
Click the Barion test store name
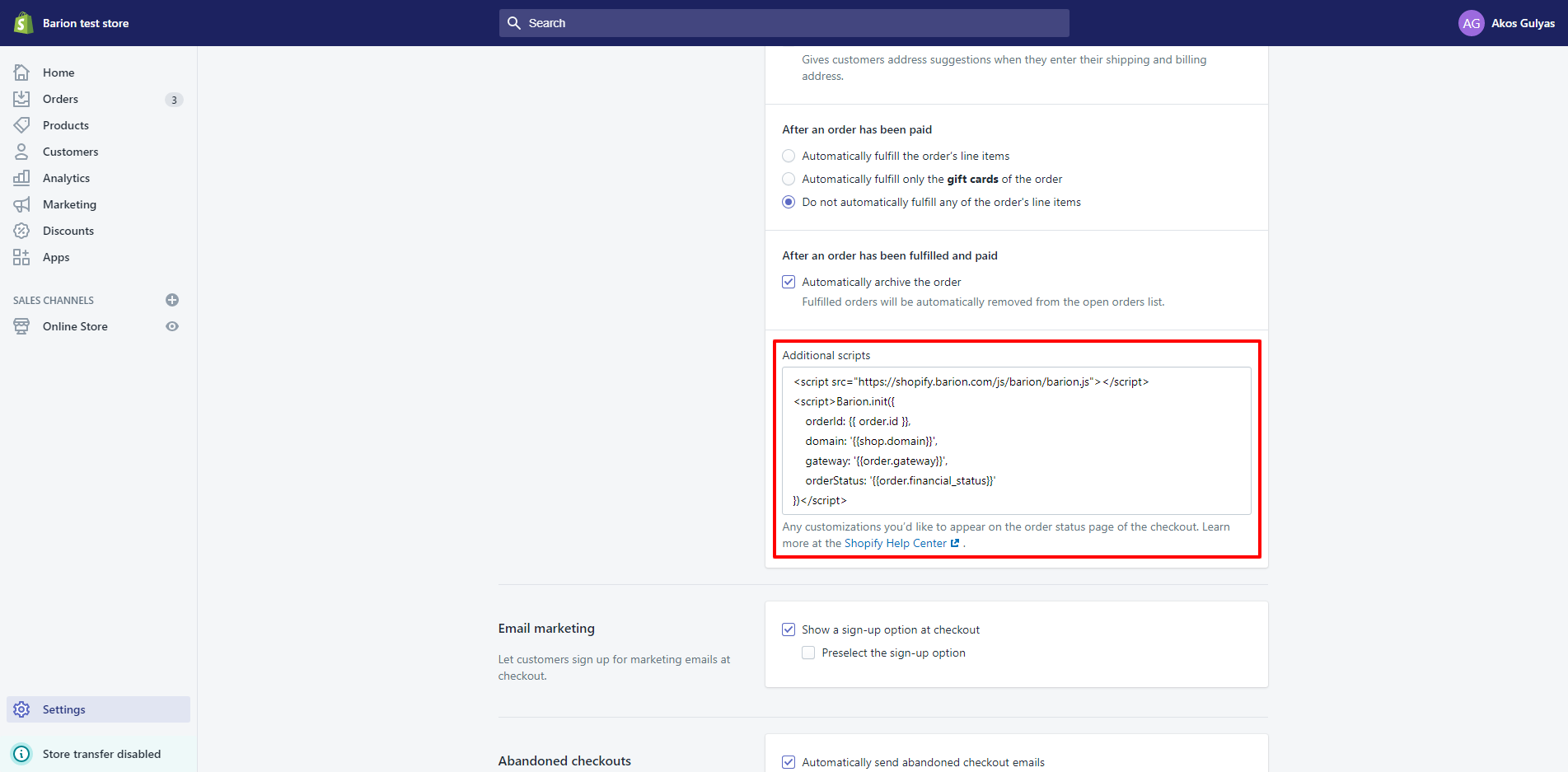[86, 23]
